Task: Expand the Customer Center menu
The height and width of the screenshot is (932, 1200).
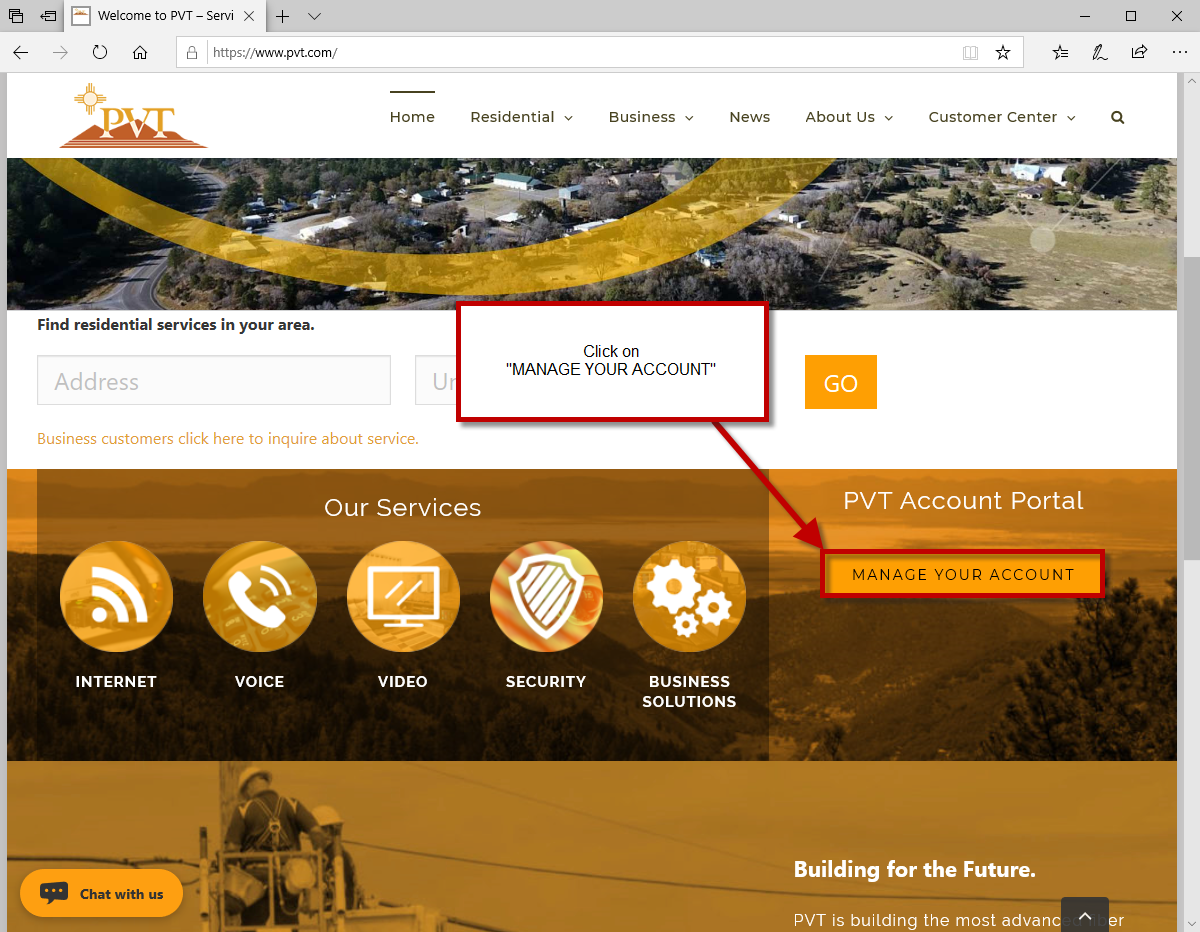Action: (x=1002, y=117)
